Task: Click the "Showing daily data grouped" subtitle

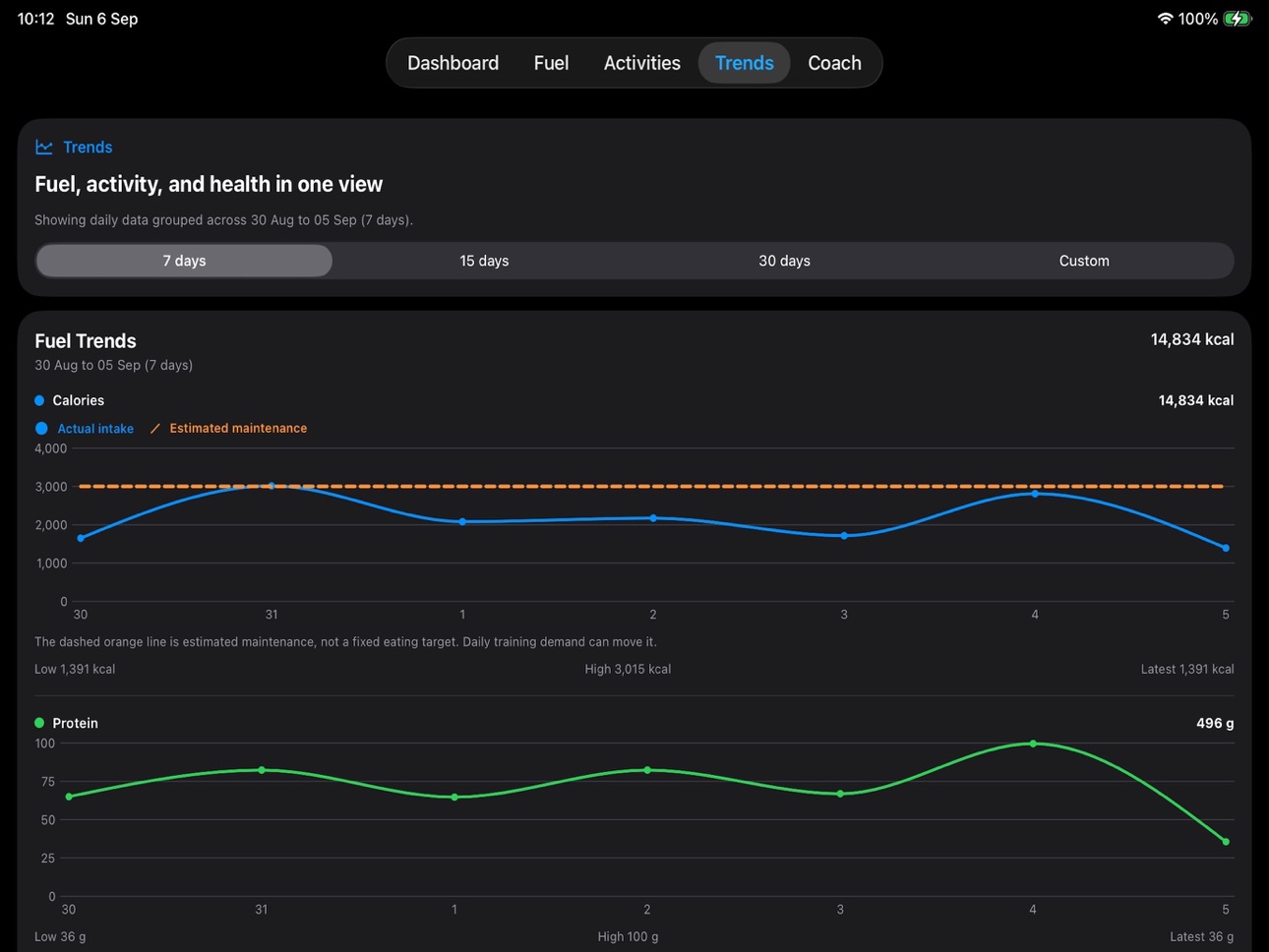Action: [223, 220]
